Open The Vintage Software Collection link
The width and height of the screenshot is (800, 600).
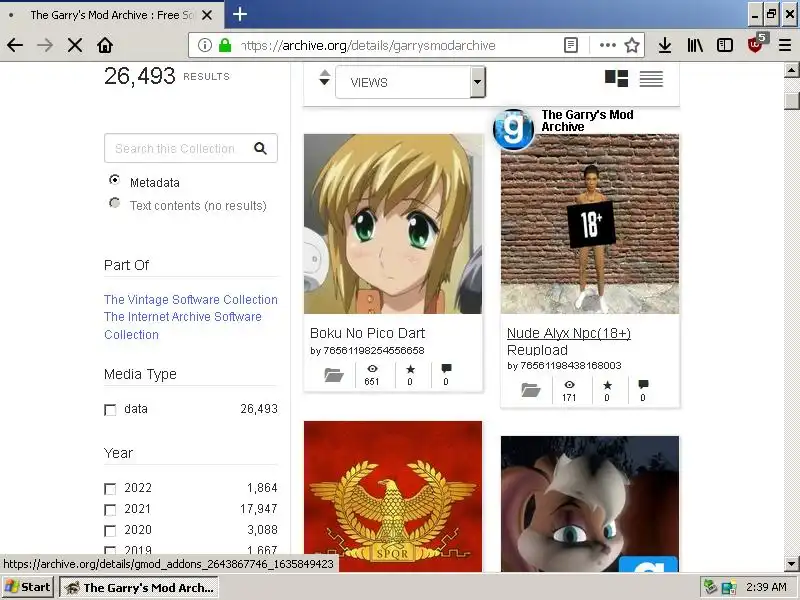[x=191, y=299]
